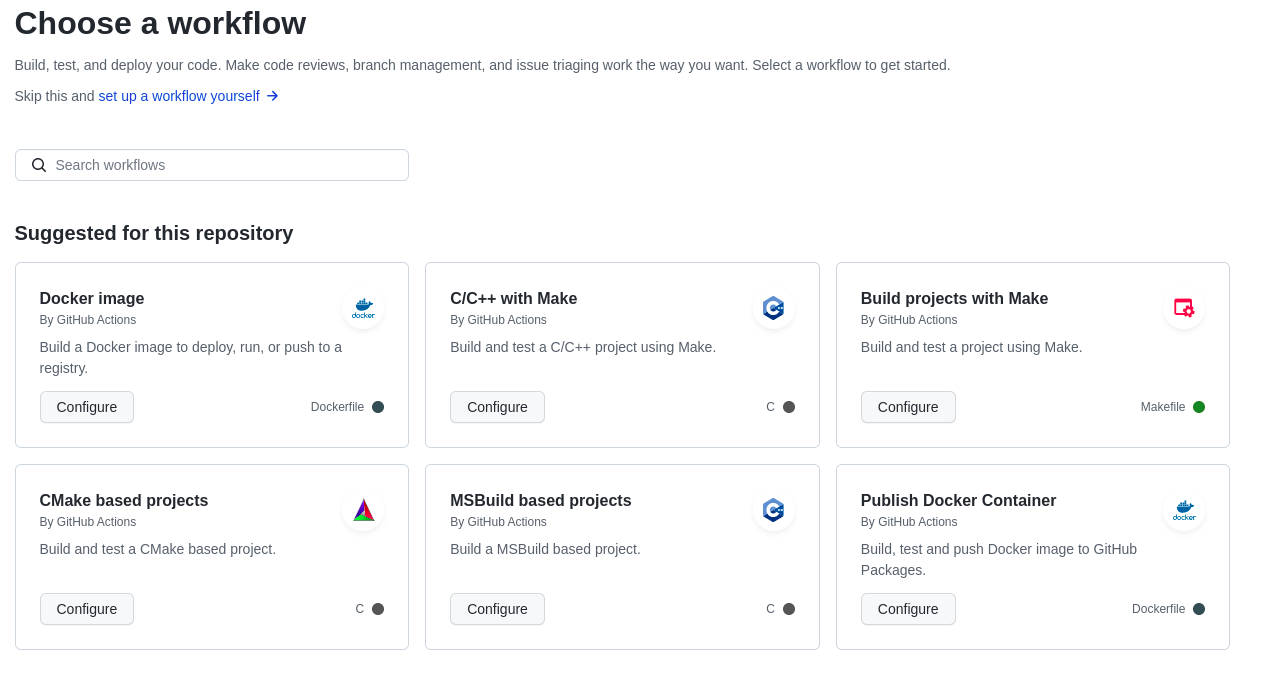The width and height of the screenshot is (1262, 678).
Task: Click Dockerfile label on Docker image card
Action: 337,407
